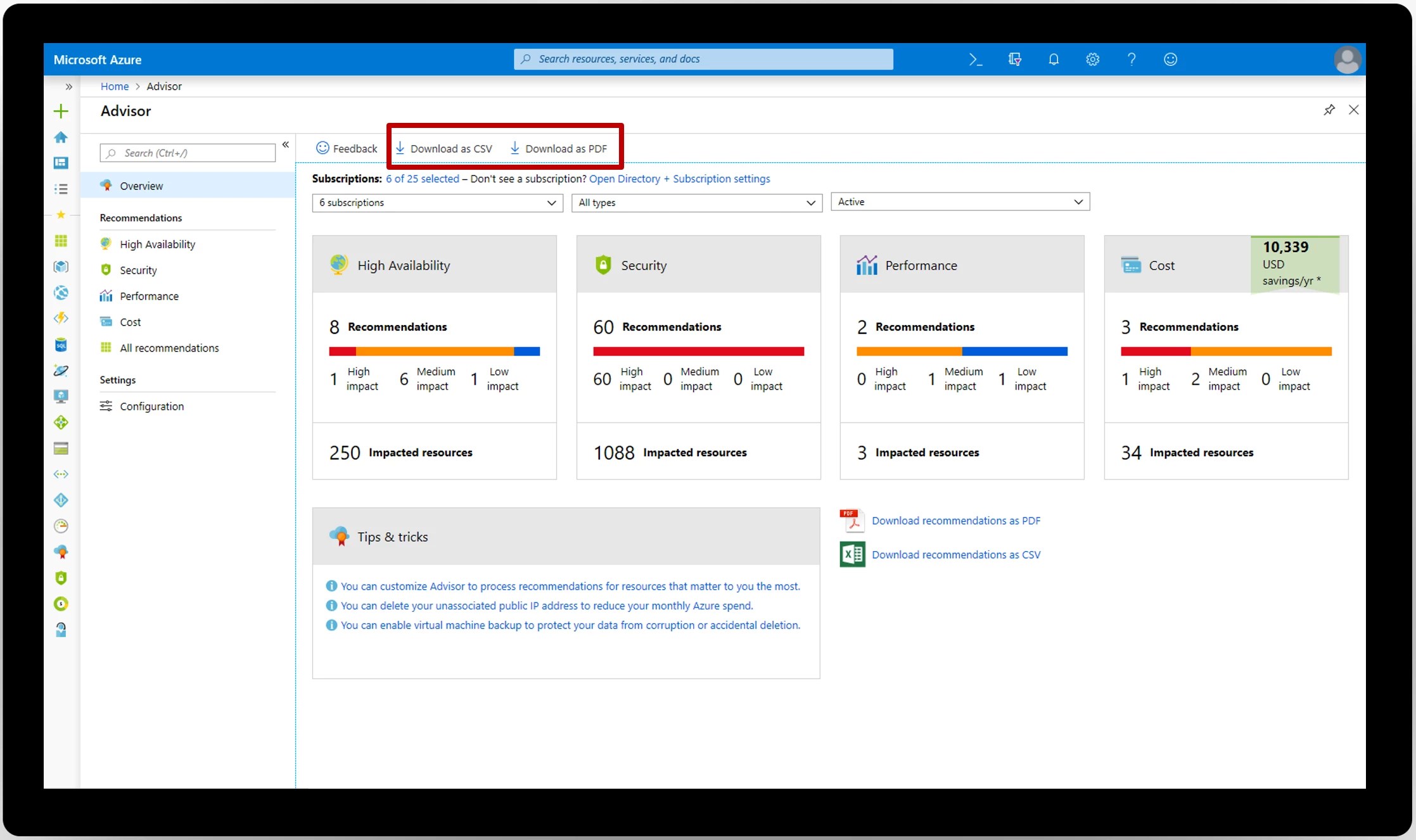
Task: Open Directory + Subscription settings link
Action: pos(679,179)
